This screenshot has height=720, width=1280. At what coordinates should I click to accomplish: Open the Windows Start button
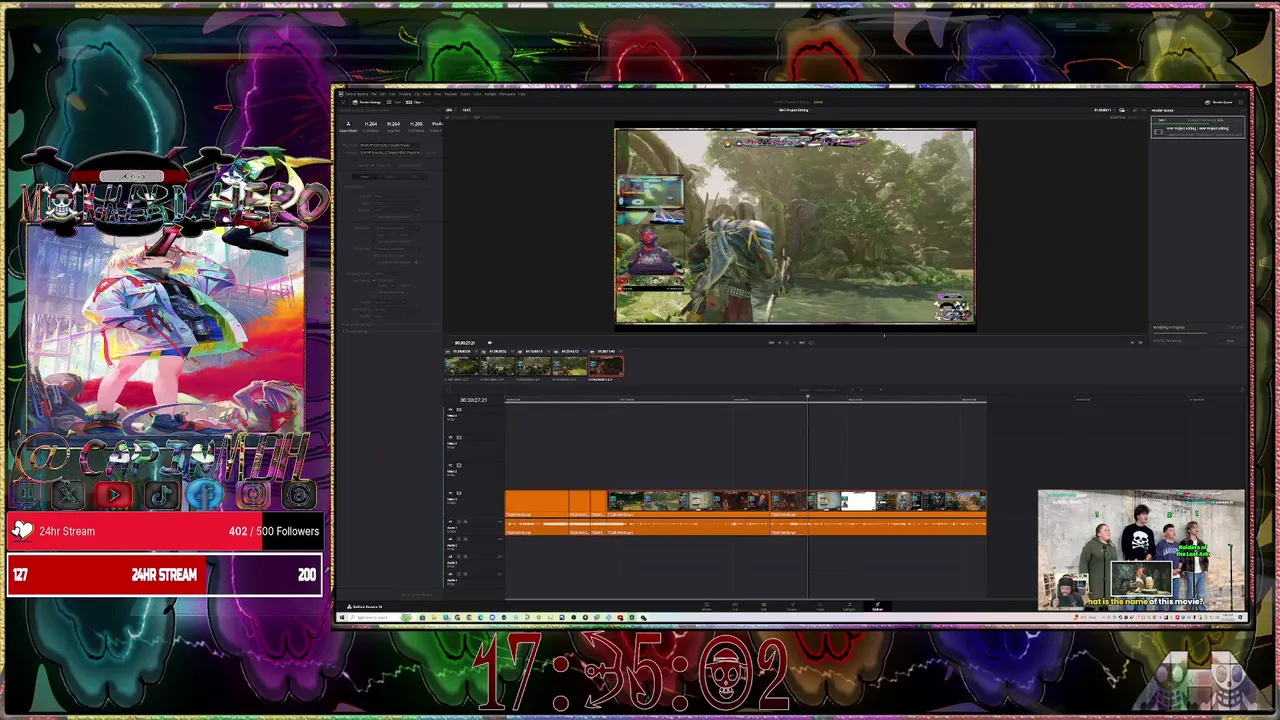(x=341, y=617)
